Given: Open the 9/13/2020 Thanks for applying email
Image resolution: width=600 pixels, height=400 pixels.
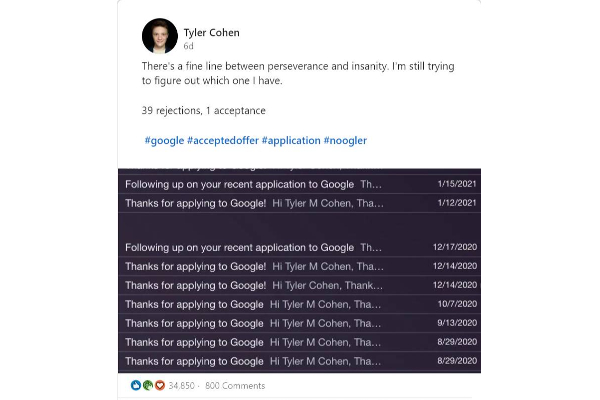Looking at the screenshot, I should click(298, 323).
